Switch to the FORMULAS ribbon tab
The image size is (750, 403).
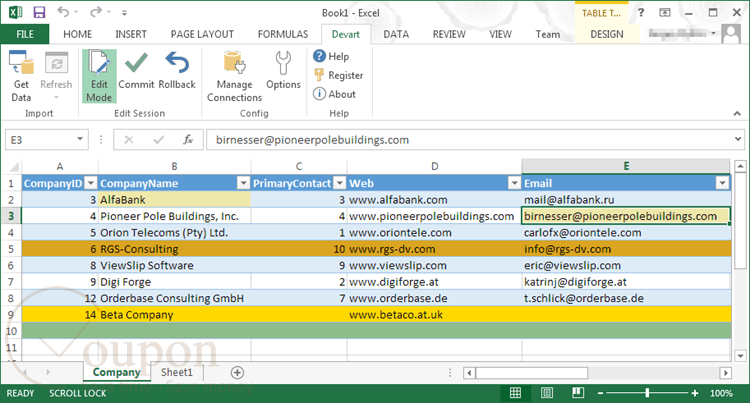[x=283, y=34]
